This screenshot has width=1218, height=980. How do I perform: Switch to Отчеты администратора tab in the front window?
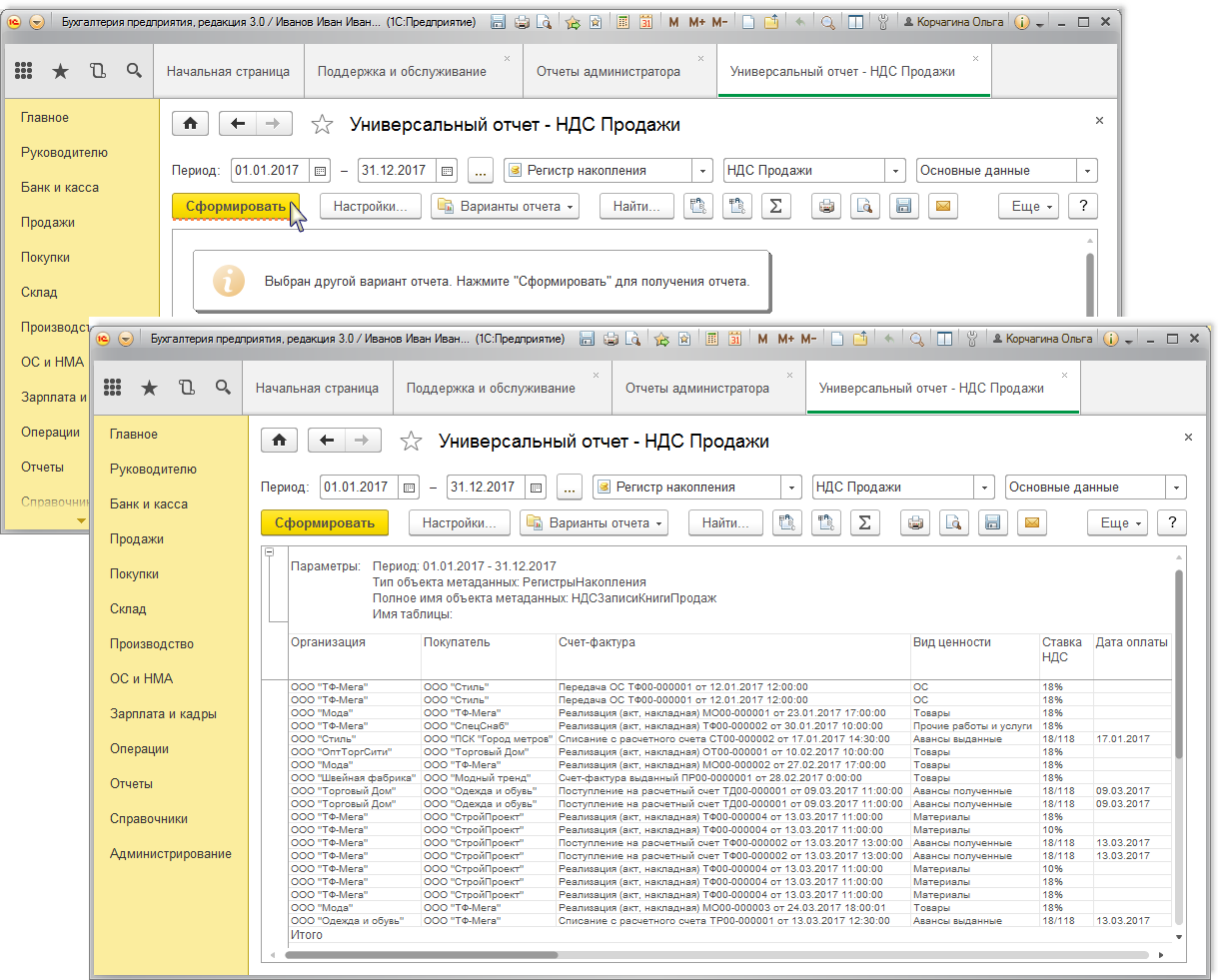coord(696,388)
